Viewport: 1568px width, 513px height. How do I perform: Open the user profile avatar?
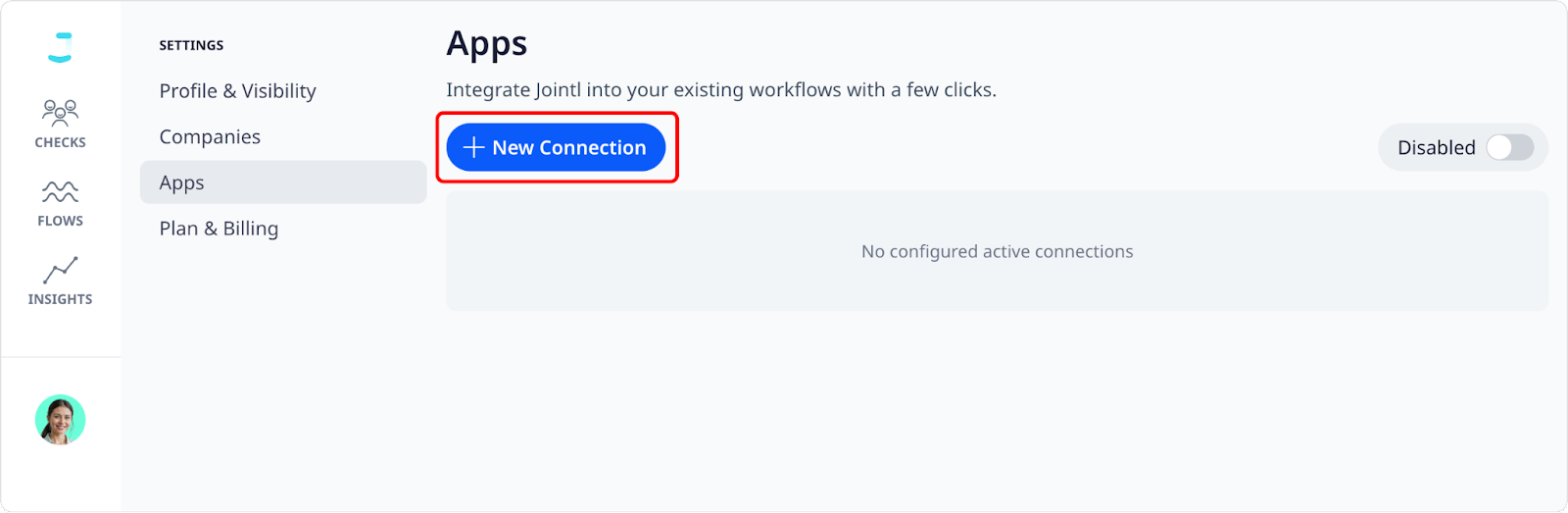(x=60, y=420)
